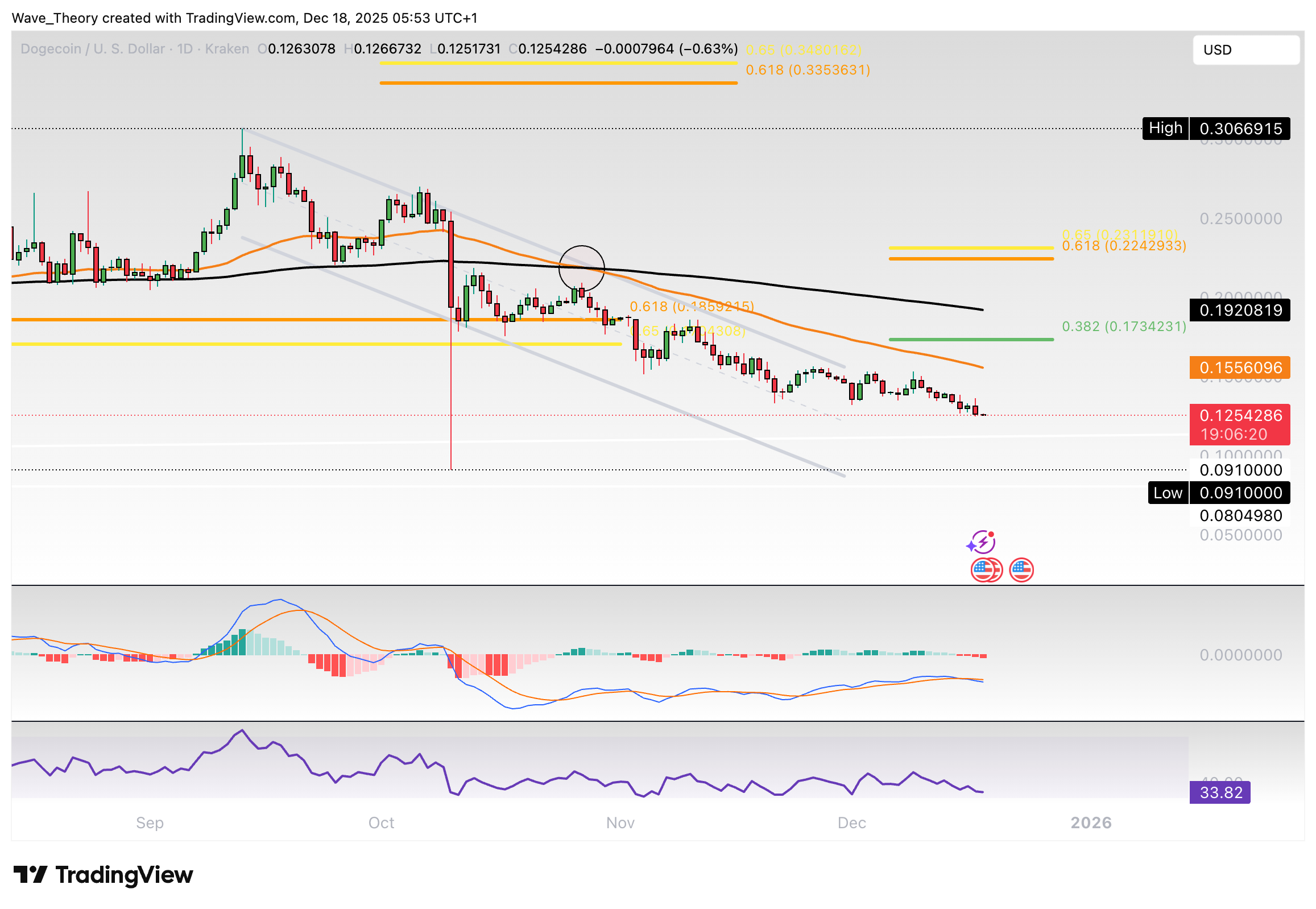
Task: Click the Dec label on the time axis
Action: coord(852,823)
